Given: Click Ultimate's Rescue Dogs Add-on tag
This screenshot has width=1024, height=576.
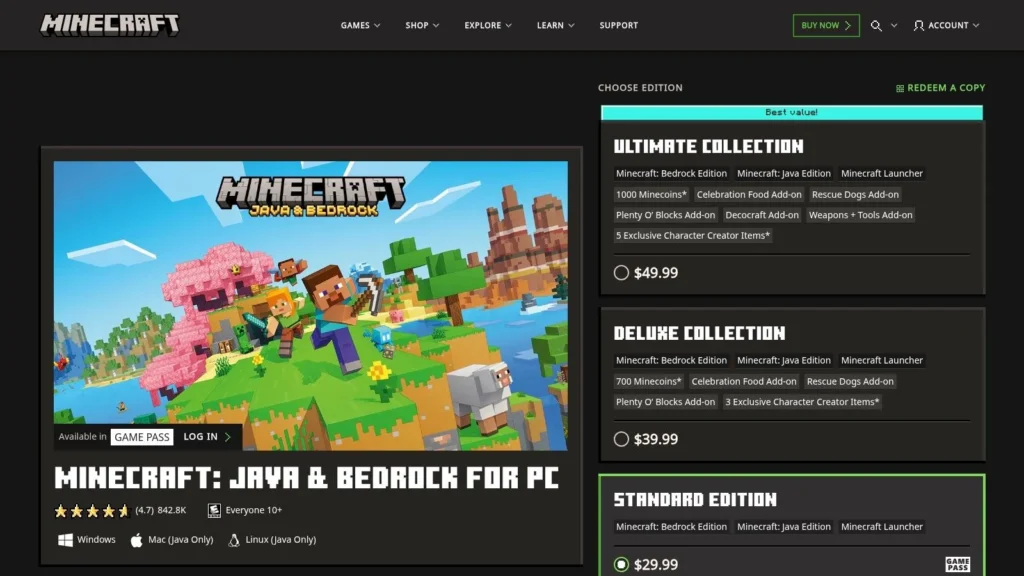Looking at the screenshot, I should (855, 194).
